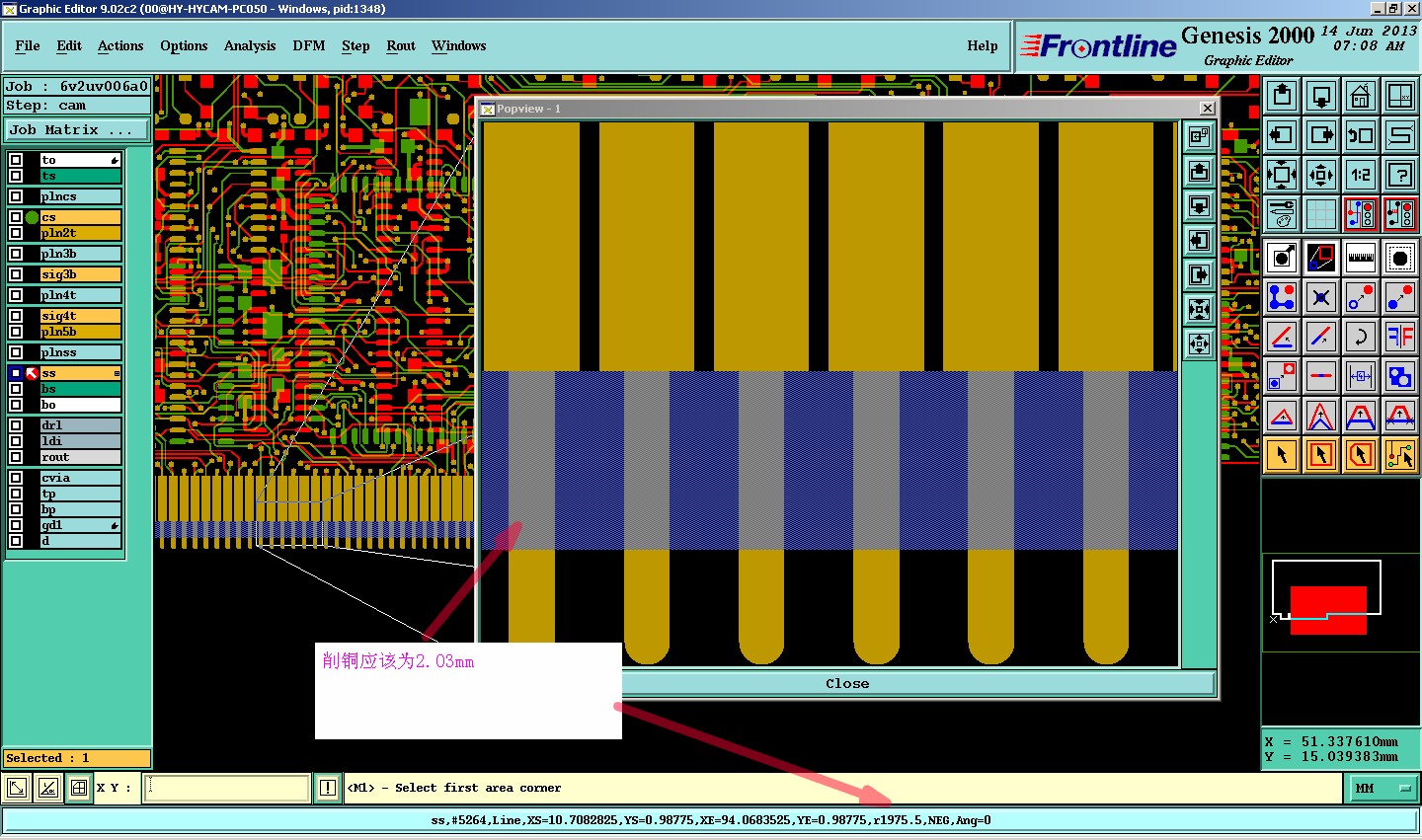The image size is (1422, 840).
Task: Select the polygon area select arrow tool
Action: 1361,455
